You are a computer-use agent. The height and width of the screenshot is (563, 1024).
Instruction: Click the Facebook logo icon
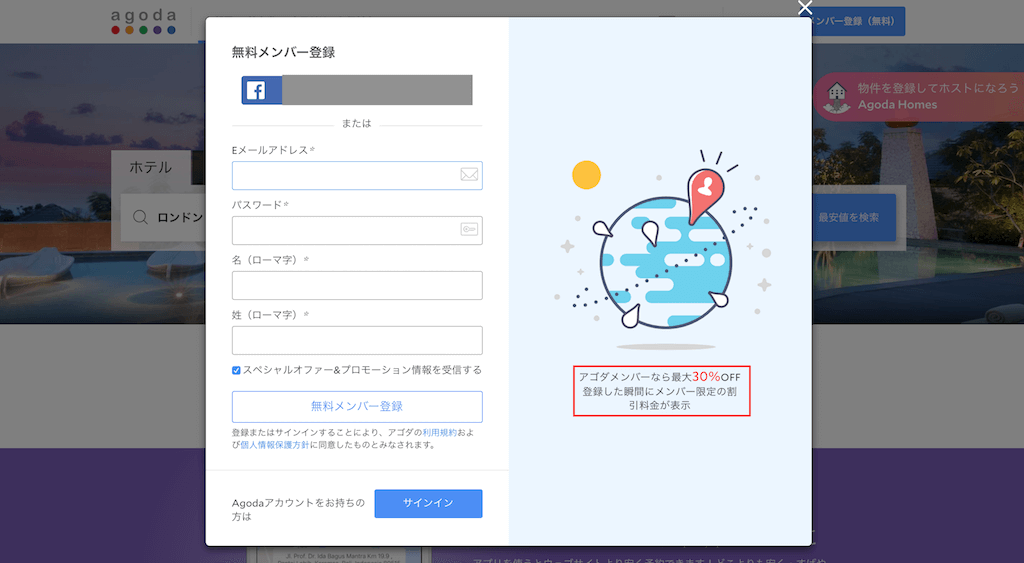tap(256, 90)
